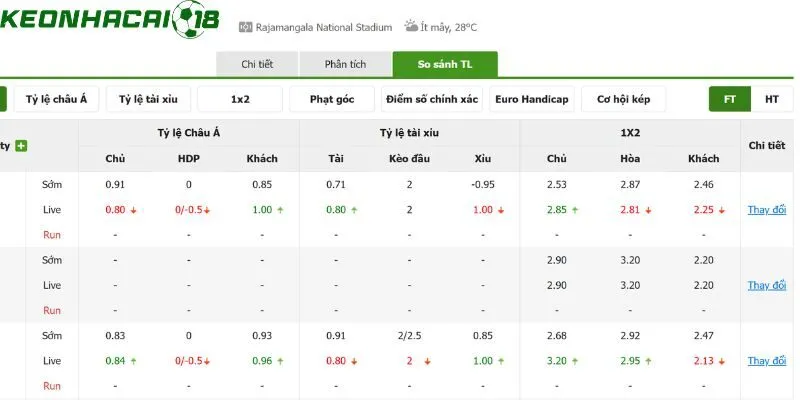The image size is (800, 400).
Task: Show Phạt góc odds
Action: pos(332,99)
